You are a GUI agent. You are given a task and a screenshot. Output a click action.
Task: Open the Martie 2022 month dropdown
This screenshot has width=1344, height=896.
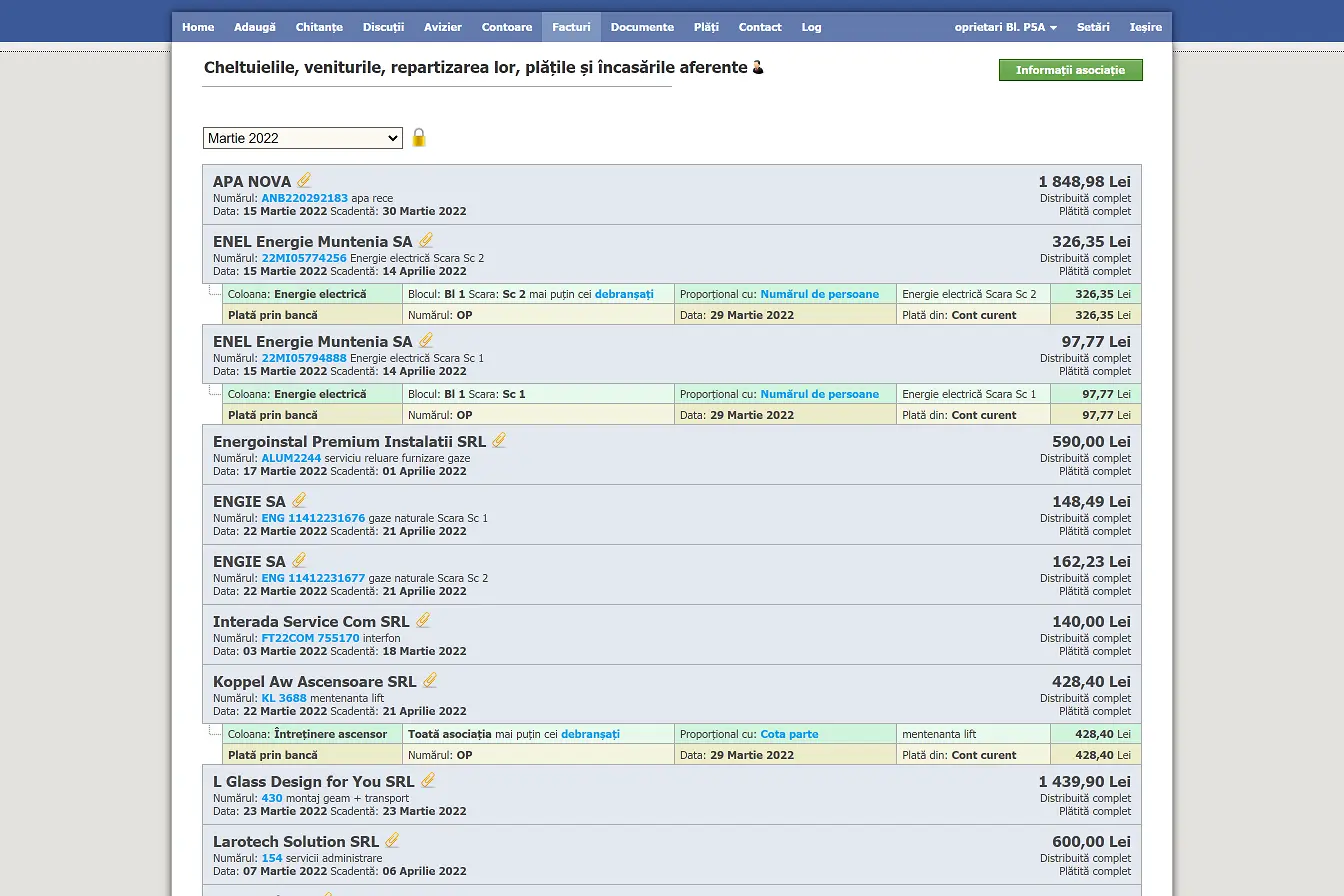(302, 138)
